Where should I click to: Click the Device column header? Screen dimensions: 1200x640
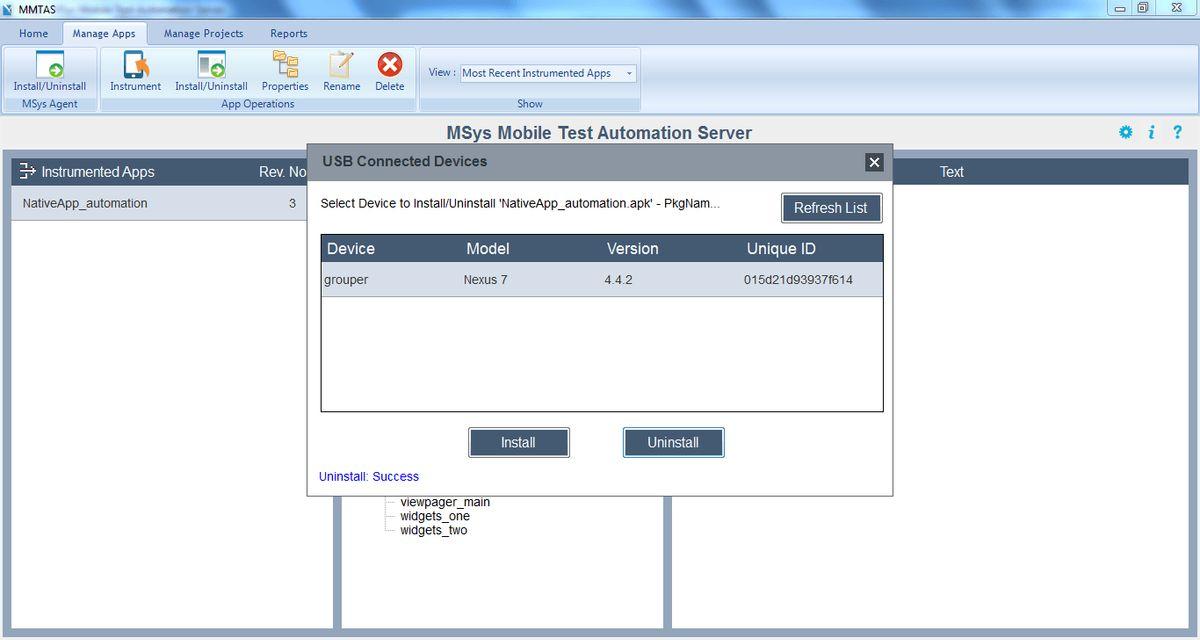(351, 249)
